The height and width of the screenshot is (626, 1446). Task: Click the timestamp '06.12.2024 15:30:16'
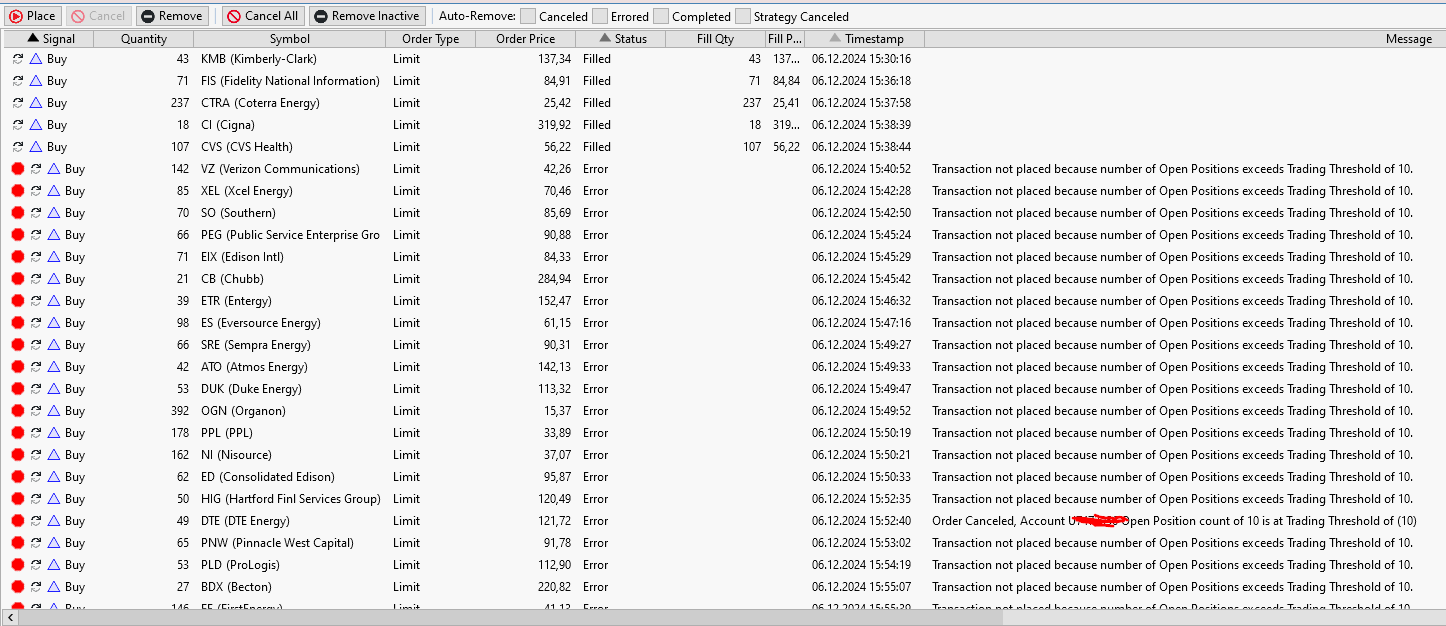pyautogui.click(x=861, y=59)
